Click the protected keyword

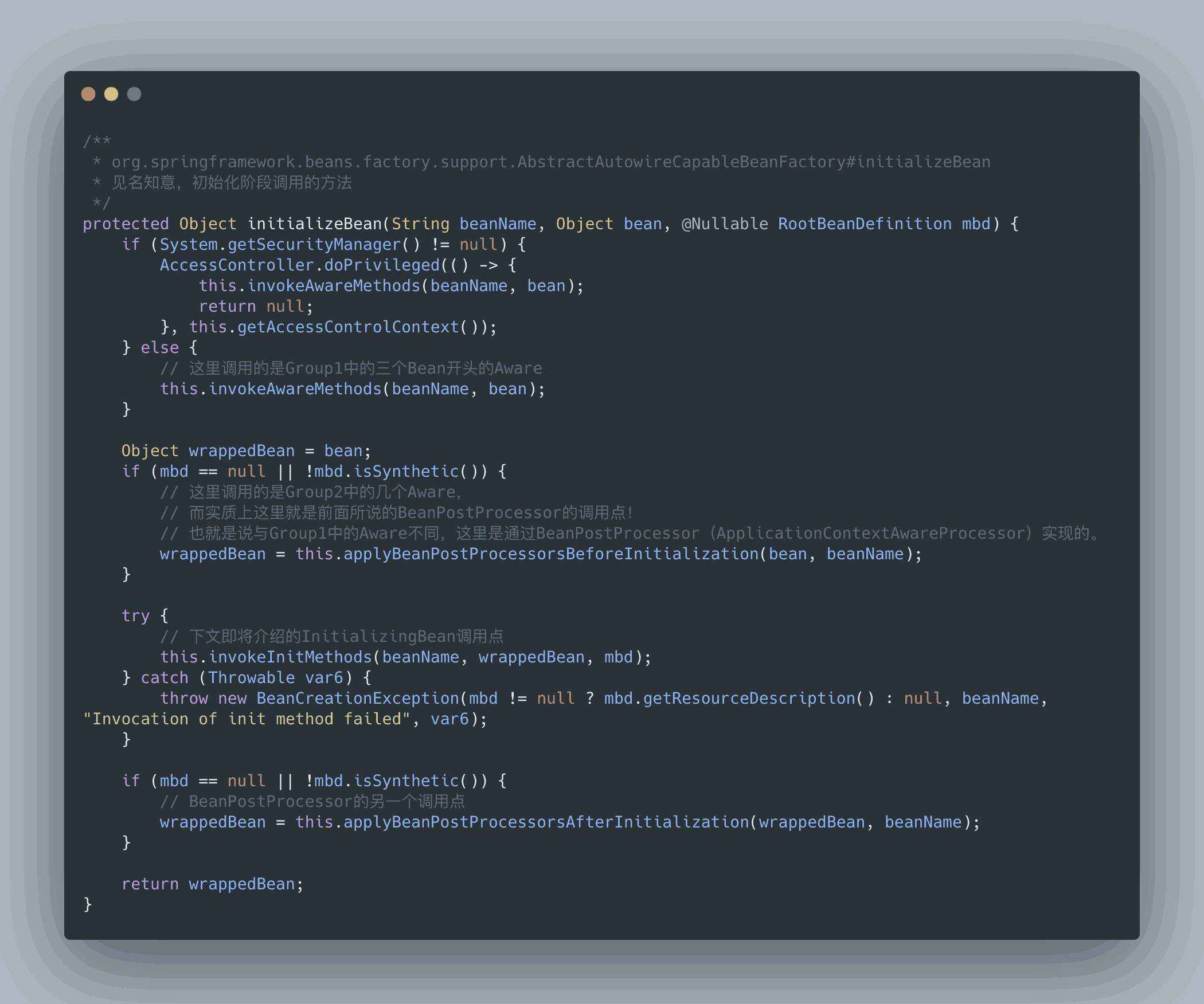tap(126, 224)
